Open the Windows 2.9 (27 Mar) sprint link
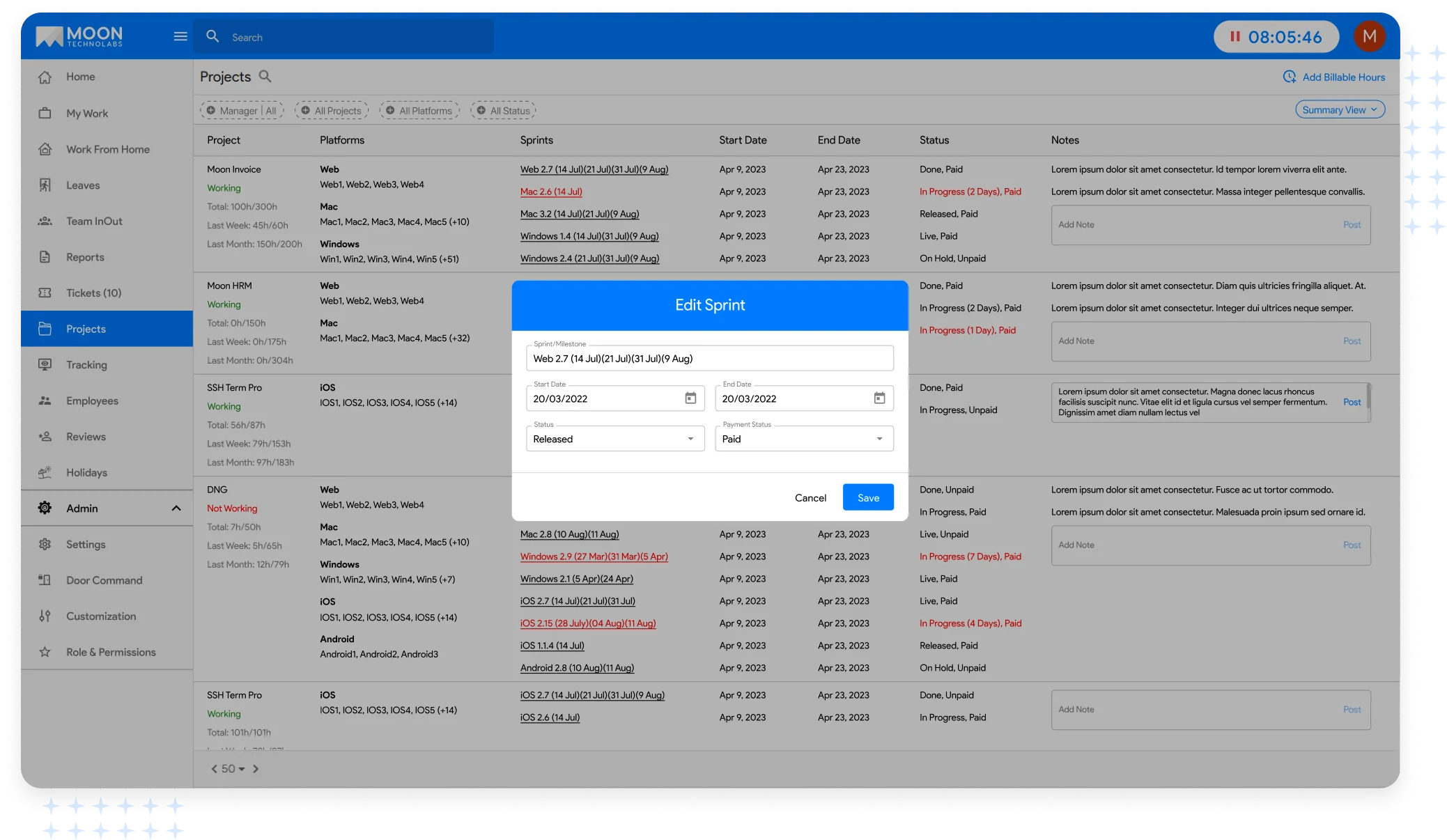 click(594, 557)
